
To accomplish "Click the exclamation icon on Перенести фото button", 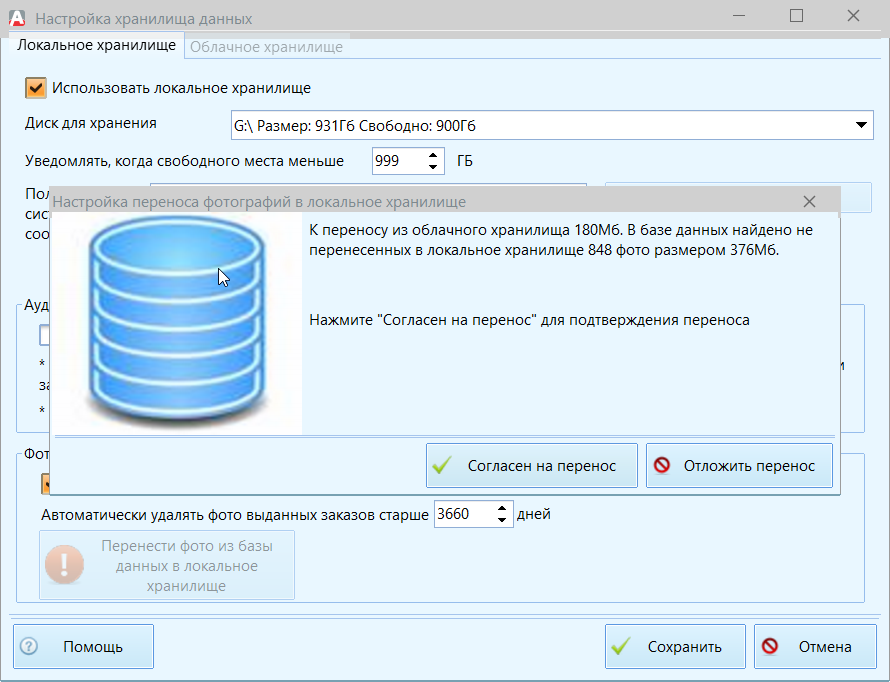I will tap(64, 565).
